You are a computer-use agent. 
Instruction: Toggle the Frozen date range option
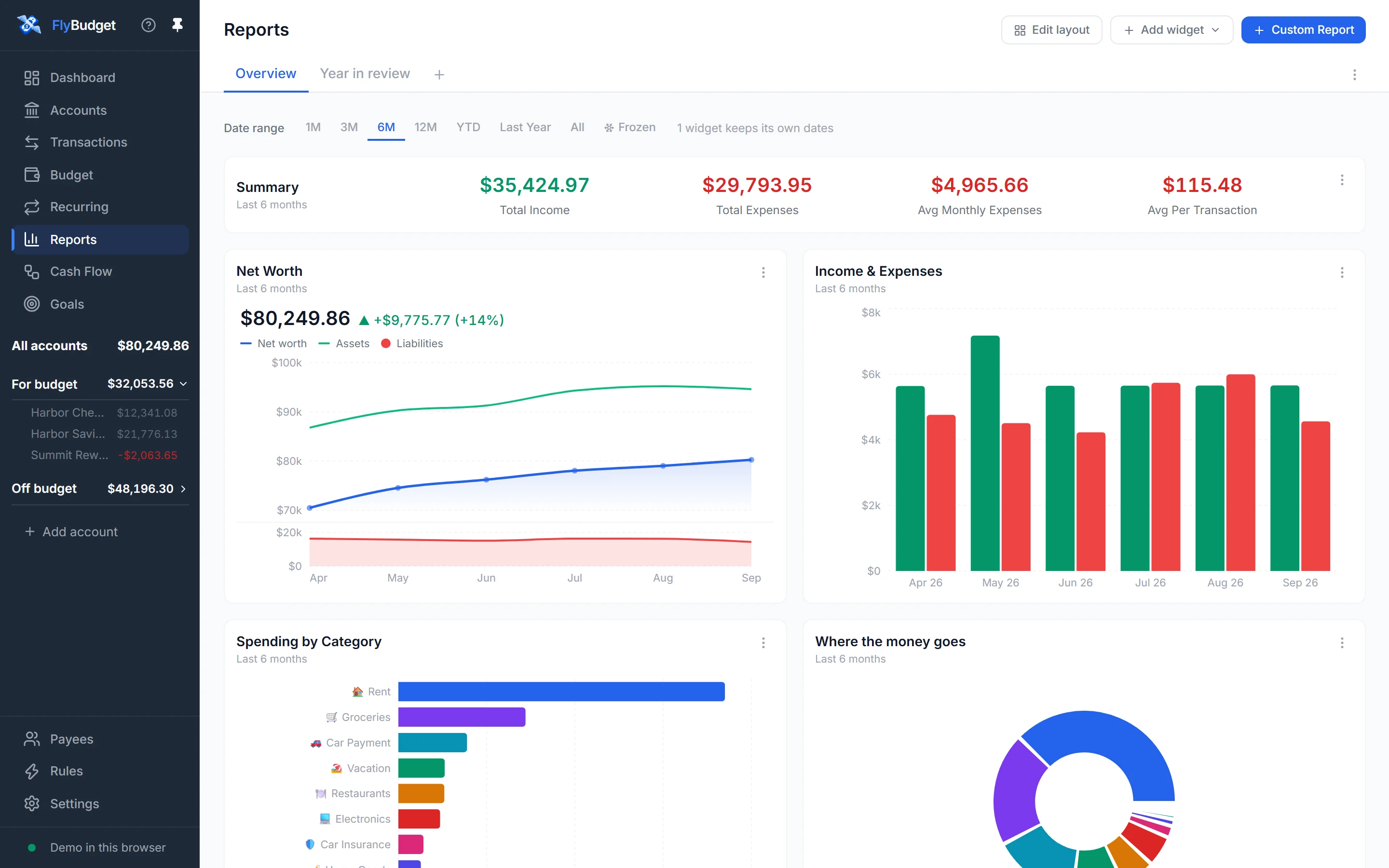630,127
